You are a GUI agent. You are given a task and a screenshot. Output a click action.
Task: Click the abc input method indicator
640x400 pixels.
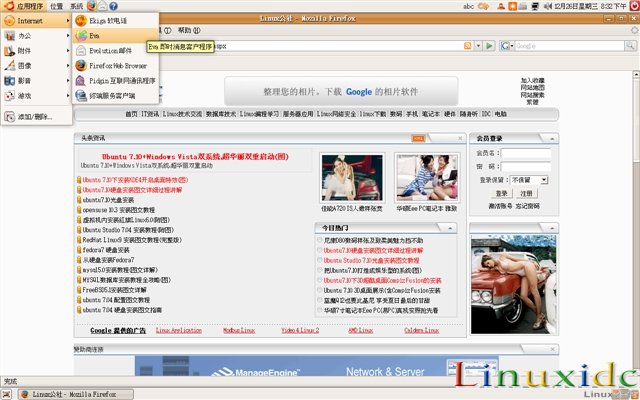tap(469, 6)
